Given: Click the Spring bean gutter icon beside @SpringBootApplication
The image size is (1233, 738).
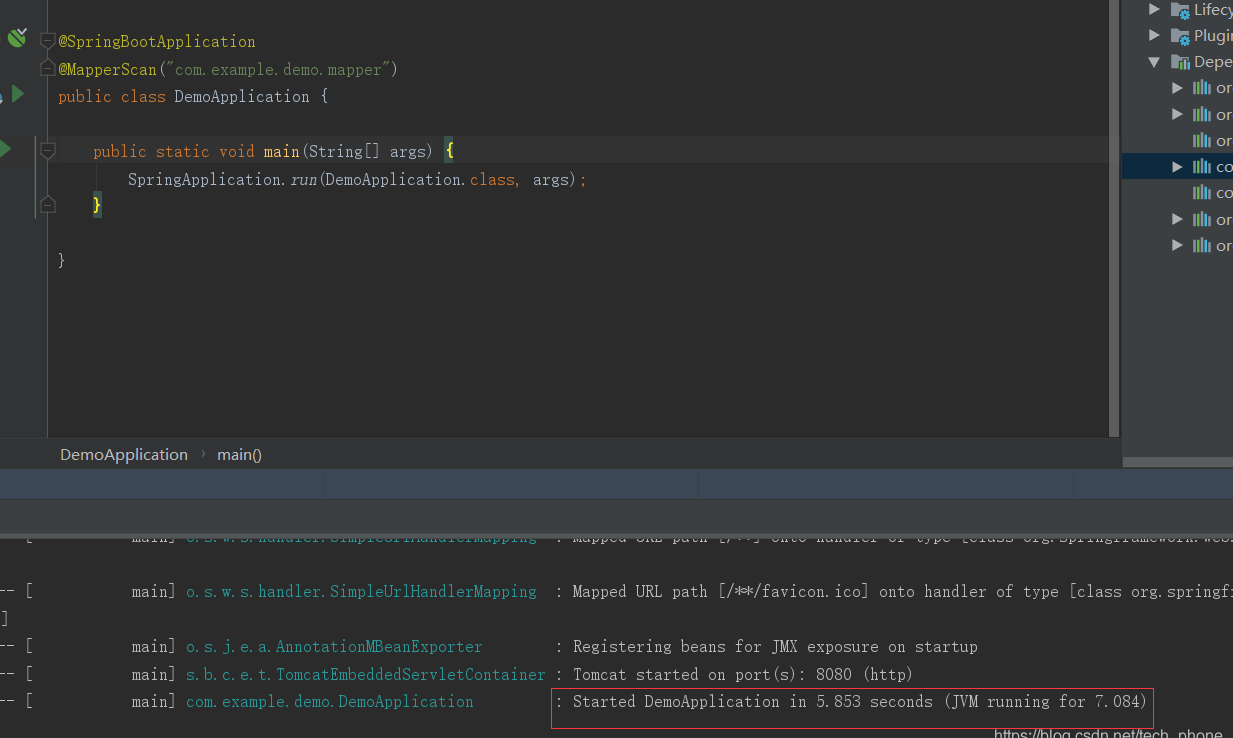Looking at the screenshot, I should [17, 38].
